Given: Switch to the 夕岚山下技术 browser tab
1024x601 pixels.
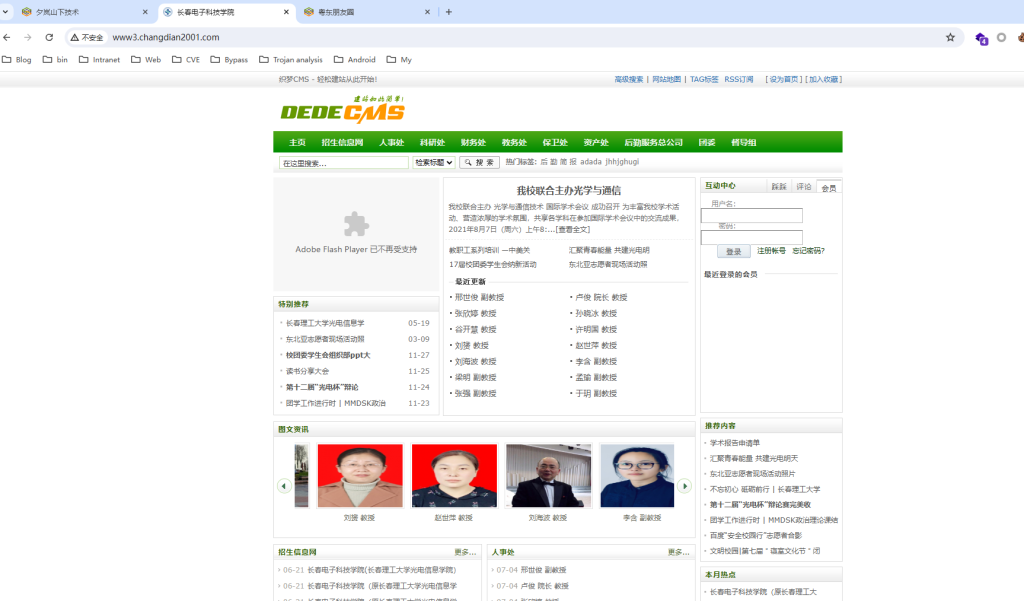Looking at the screenshot, I should point(75,12).
